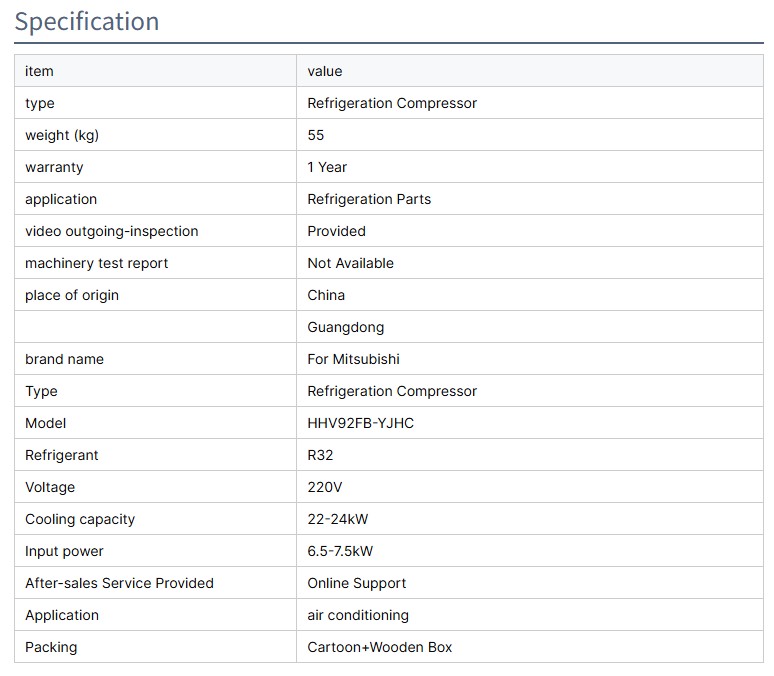The width and height of the screenshot is (774, 676).
Task: Click the 'Cartoon+Wooden Box' packing value
Action: (380, 647)
